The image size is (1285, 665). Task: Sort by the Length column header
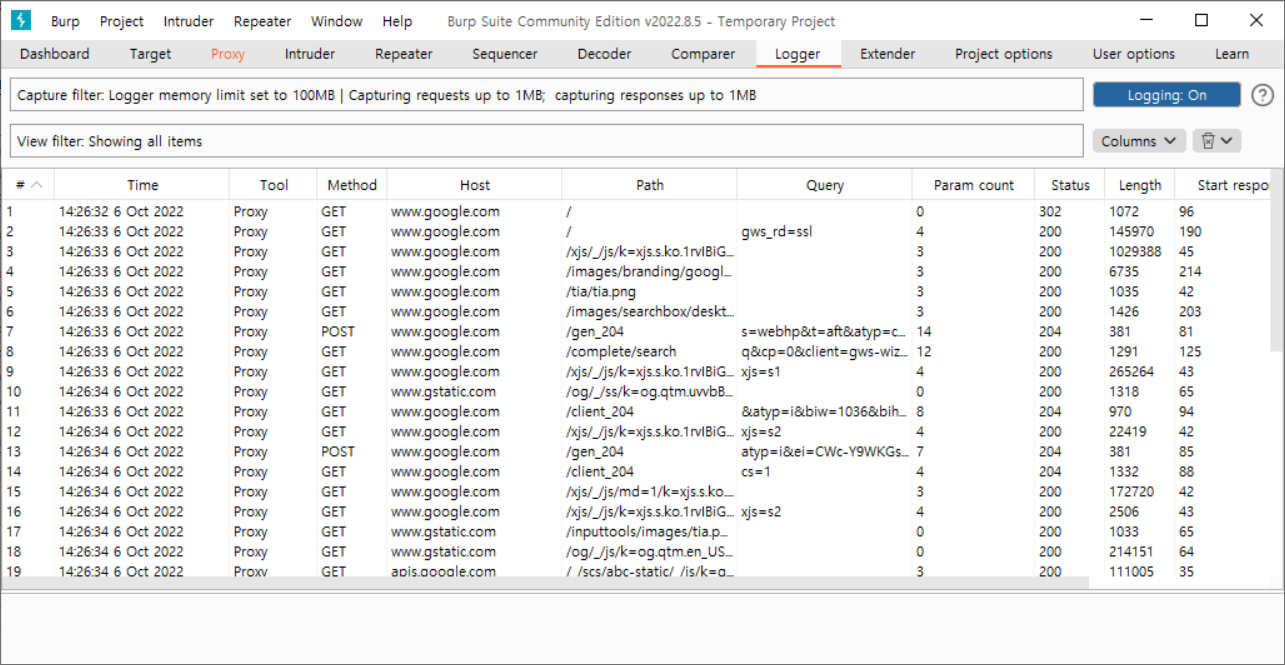click(x=1140, y=185)
